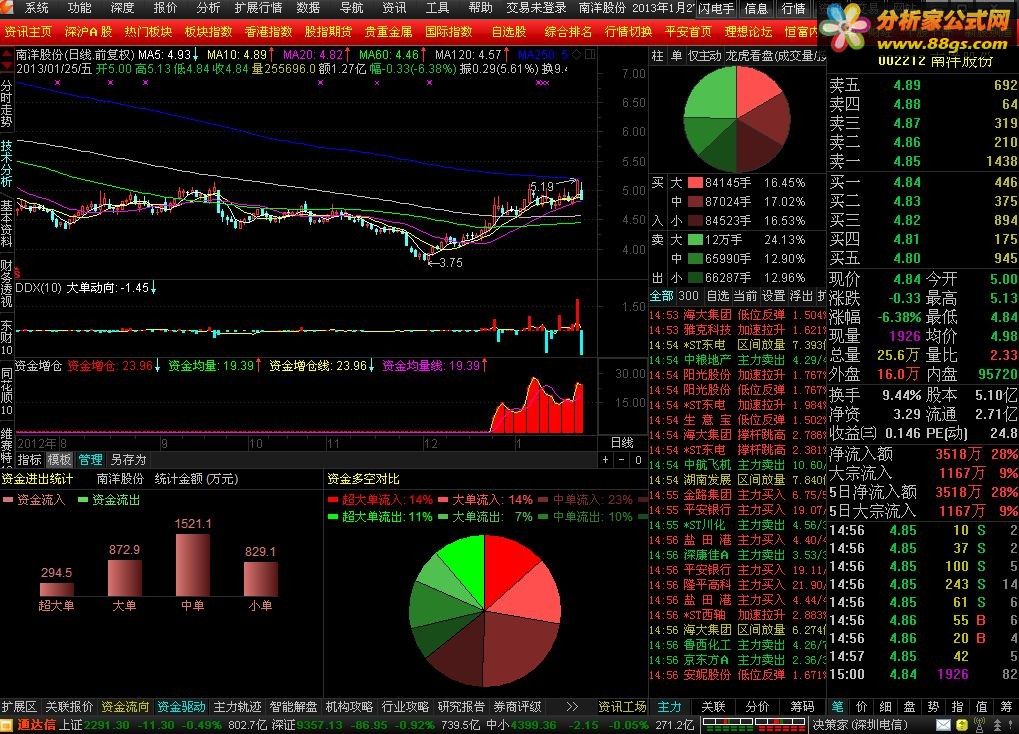This screenshot has height=734, width=1019.
Task: Switch to the 研究报告 bottom tab
Action: pyautogui.click(x=461, y=707)
